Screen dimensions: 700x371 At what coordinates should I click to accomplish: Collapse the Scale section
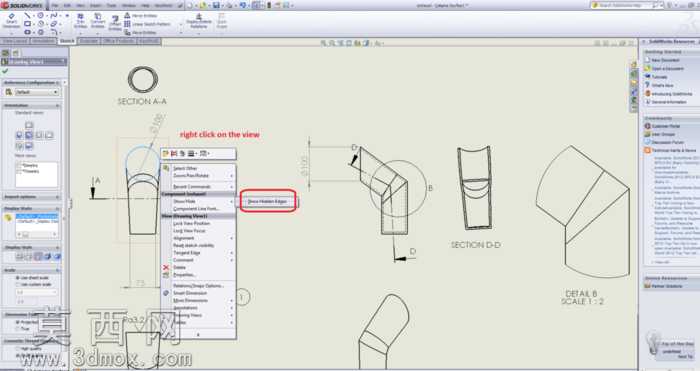pos(58,271)
